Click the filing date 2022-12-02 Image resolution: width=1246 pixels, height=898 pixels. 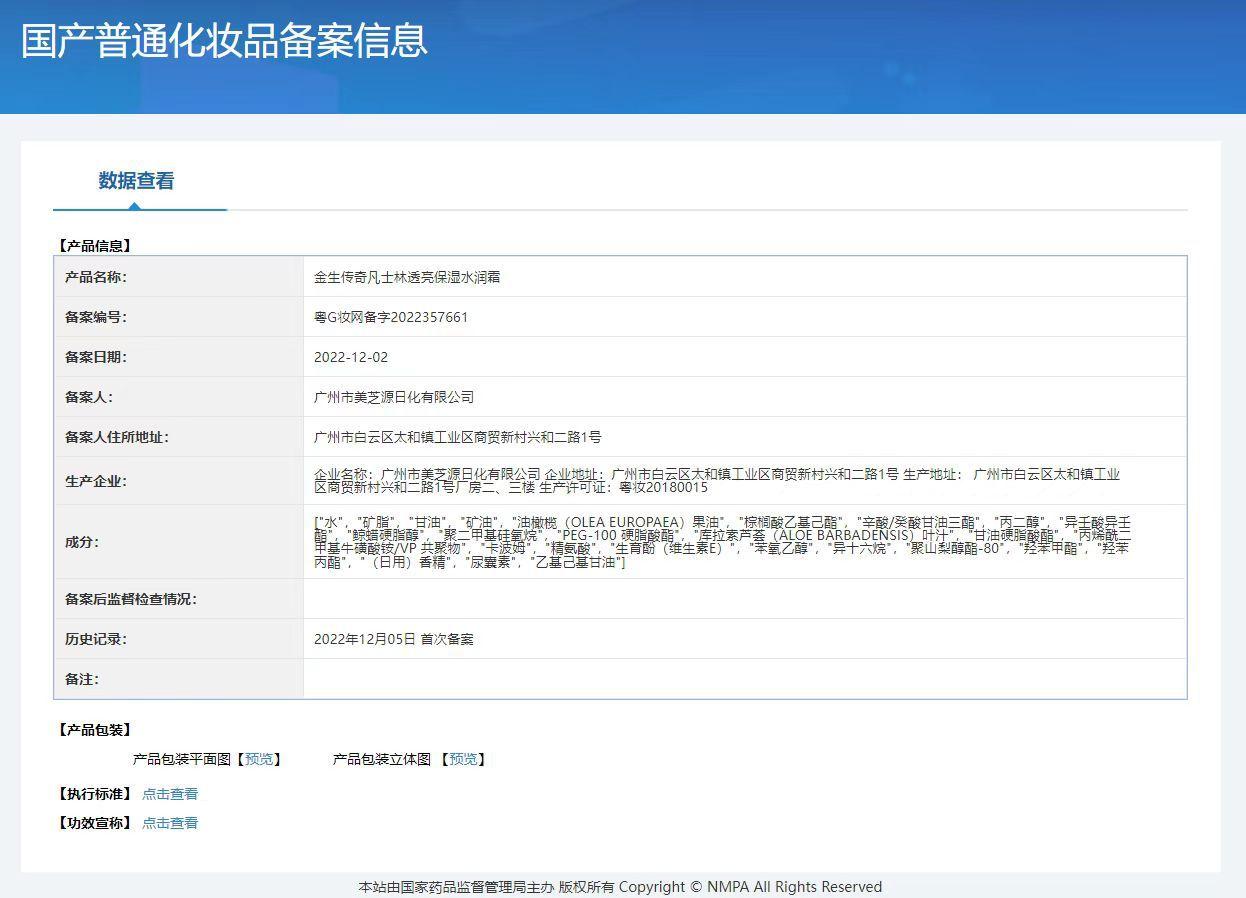(351, 357)
